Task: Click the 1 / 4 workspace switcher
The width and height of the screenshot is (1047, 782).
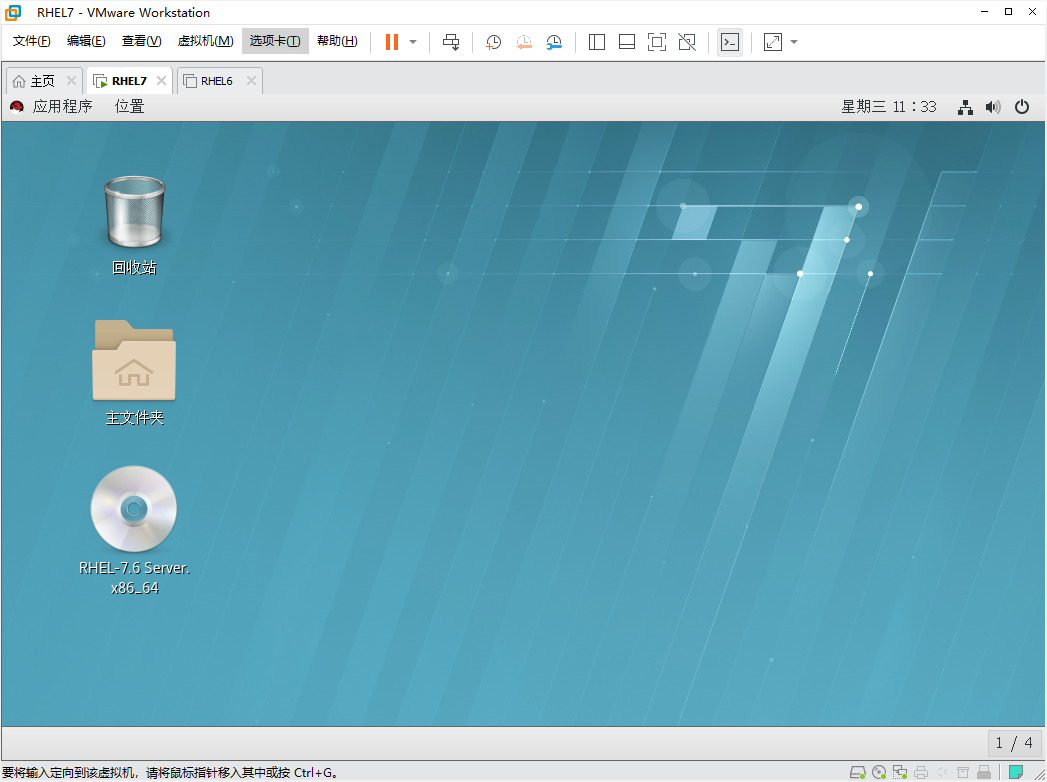Action: click(x=1014, y=743)
